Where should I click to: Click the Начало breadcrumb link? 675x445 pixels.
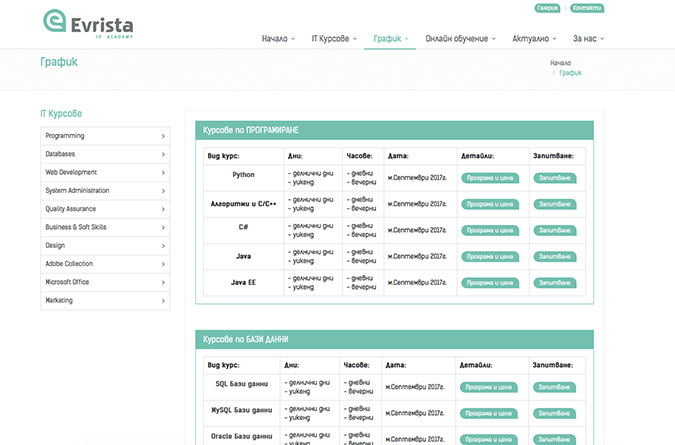tap(560, 63)
